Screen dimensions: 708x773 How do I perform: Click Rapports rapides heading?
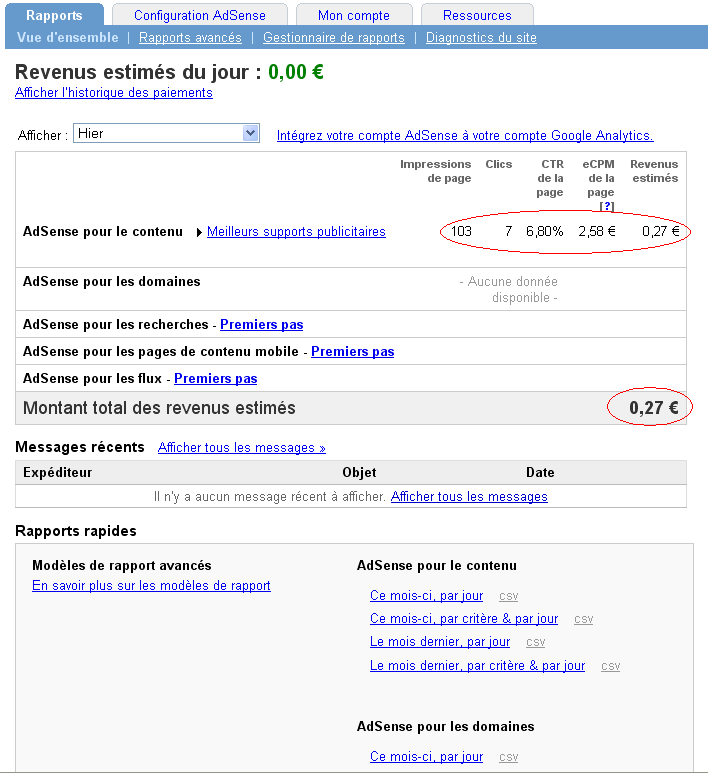pos(76,531)
